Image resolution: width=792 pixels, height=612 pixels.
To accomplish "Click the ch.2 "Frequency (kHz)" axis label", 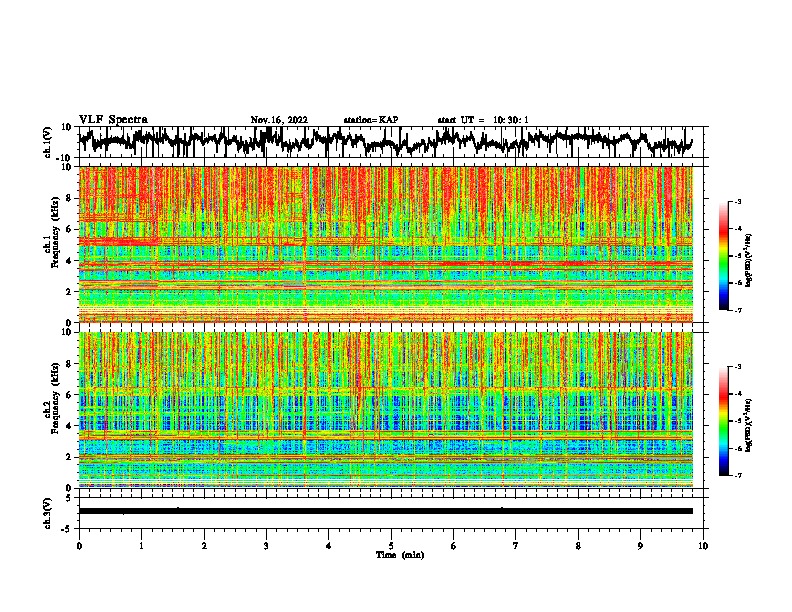I will click(55, 398).
